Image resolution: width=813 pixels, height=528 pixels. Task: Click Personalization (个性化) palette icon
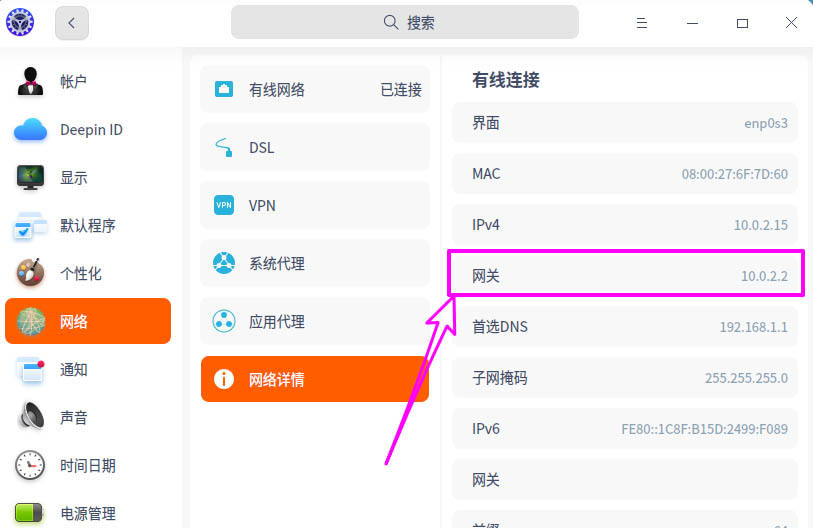pos(30,274)
